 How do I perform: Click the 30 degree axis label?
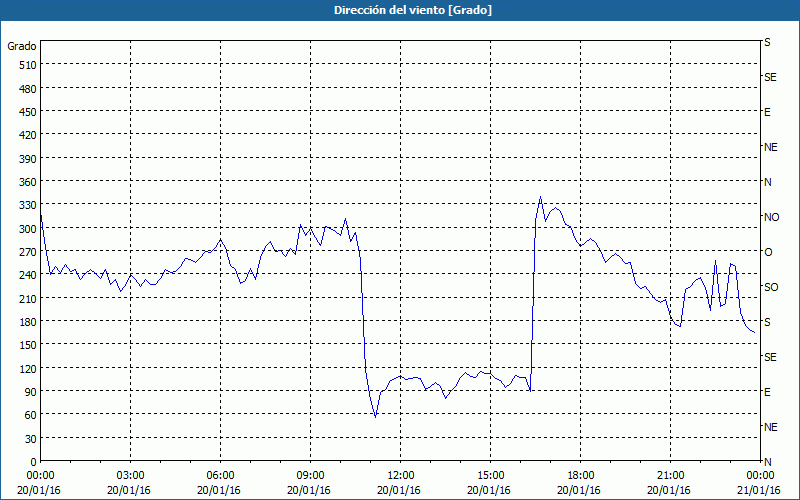pos(30,439)
